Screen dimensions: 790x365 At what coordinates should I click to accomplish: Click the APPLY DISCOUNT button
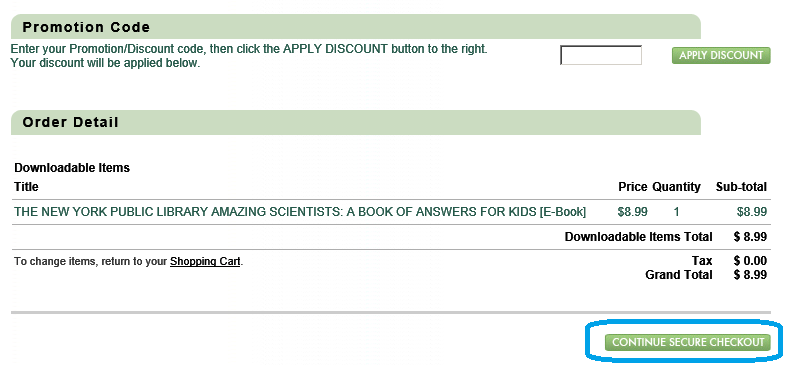[721, 55]
